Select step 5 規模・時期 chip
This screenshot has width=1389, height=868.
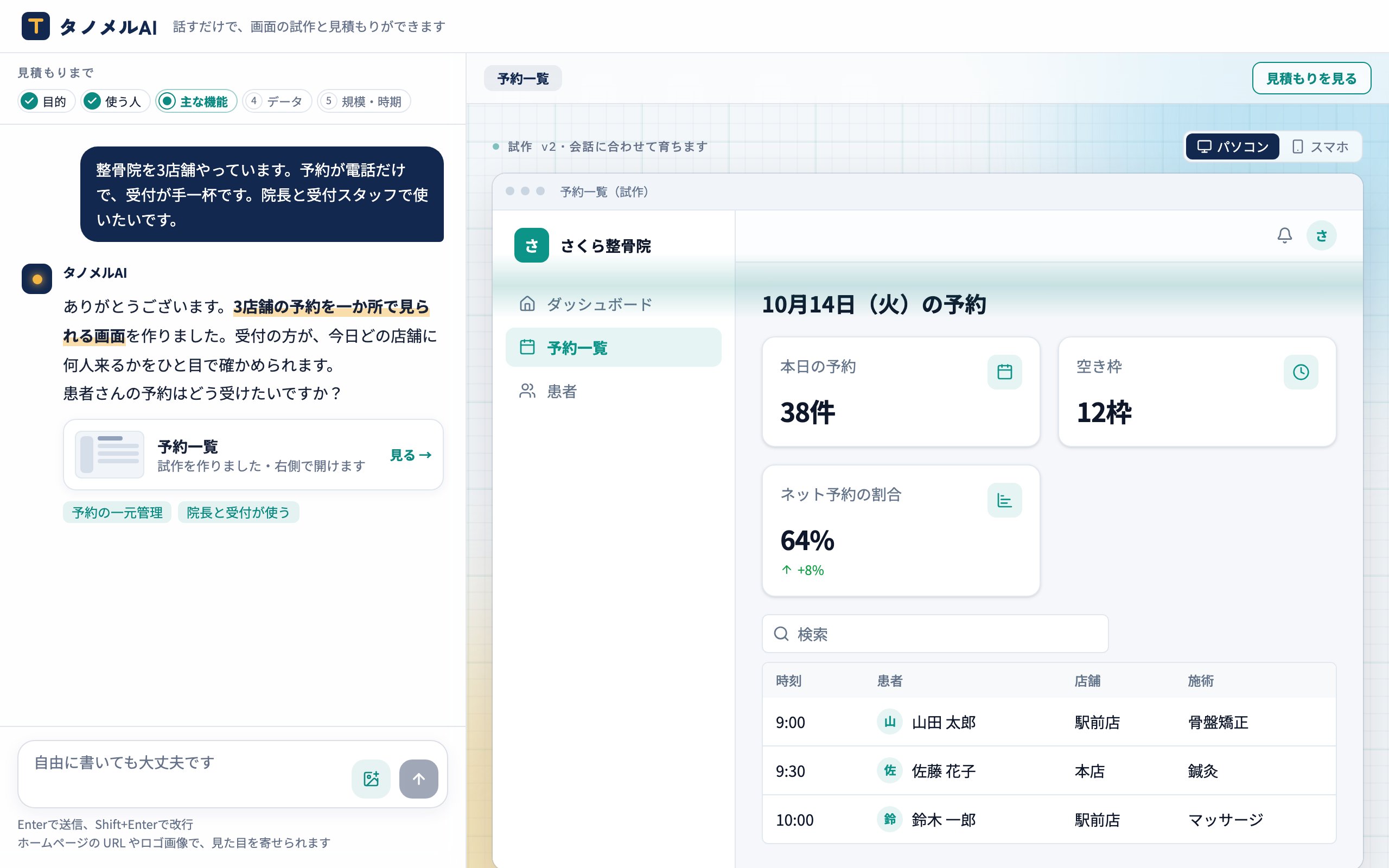click(x=364, y=101)
